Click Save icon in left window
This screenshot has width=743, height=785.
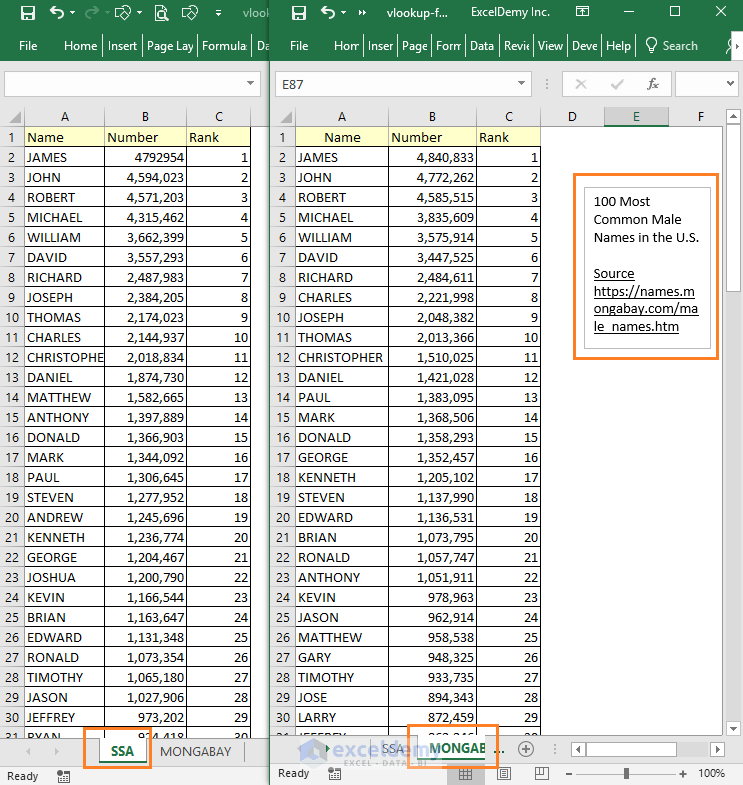pyautogui.click(x=28, y=14)
